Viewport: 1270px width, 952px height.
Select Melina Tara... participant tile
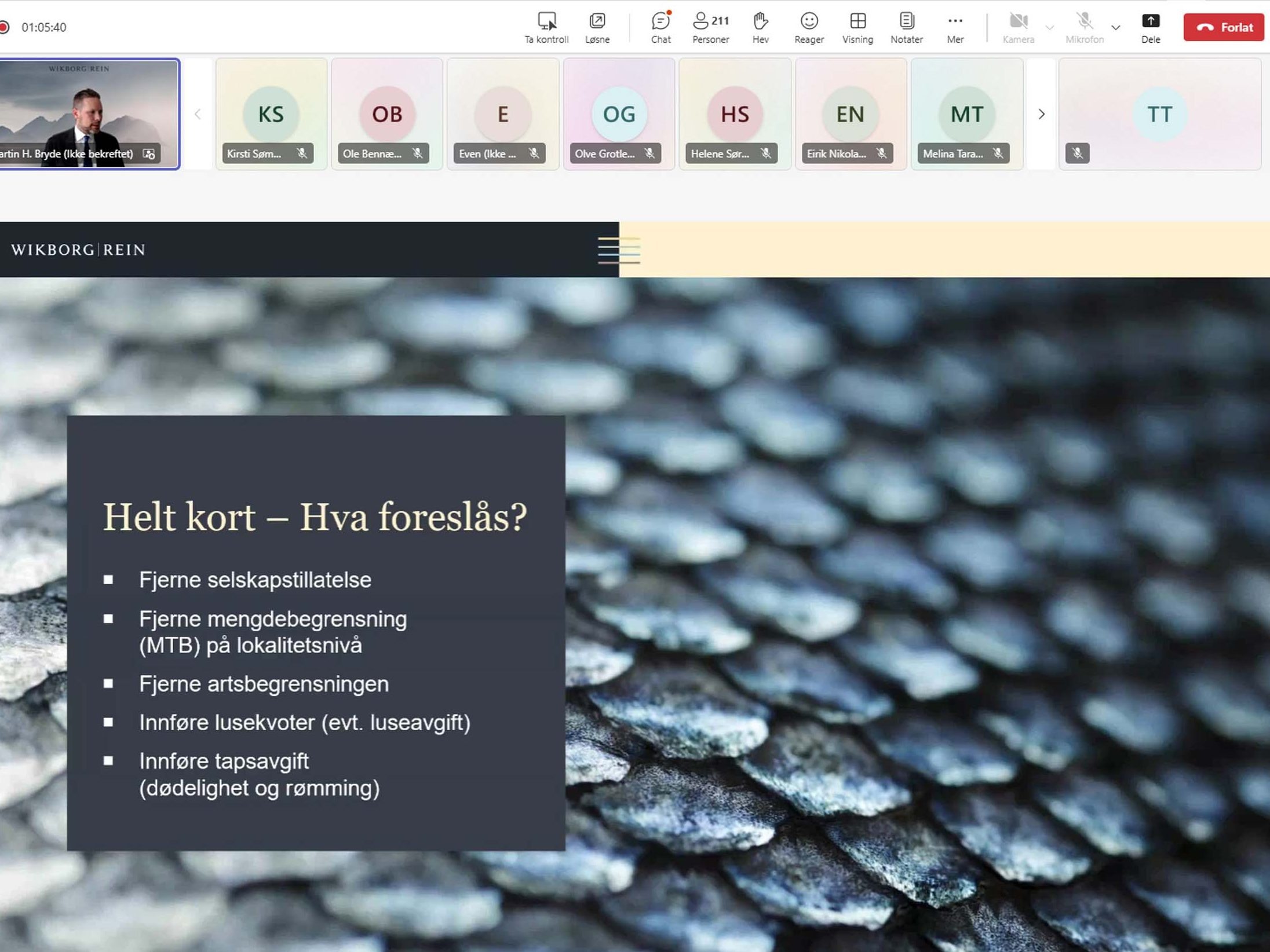(x=967, y=114)
